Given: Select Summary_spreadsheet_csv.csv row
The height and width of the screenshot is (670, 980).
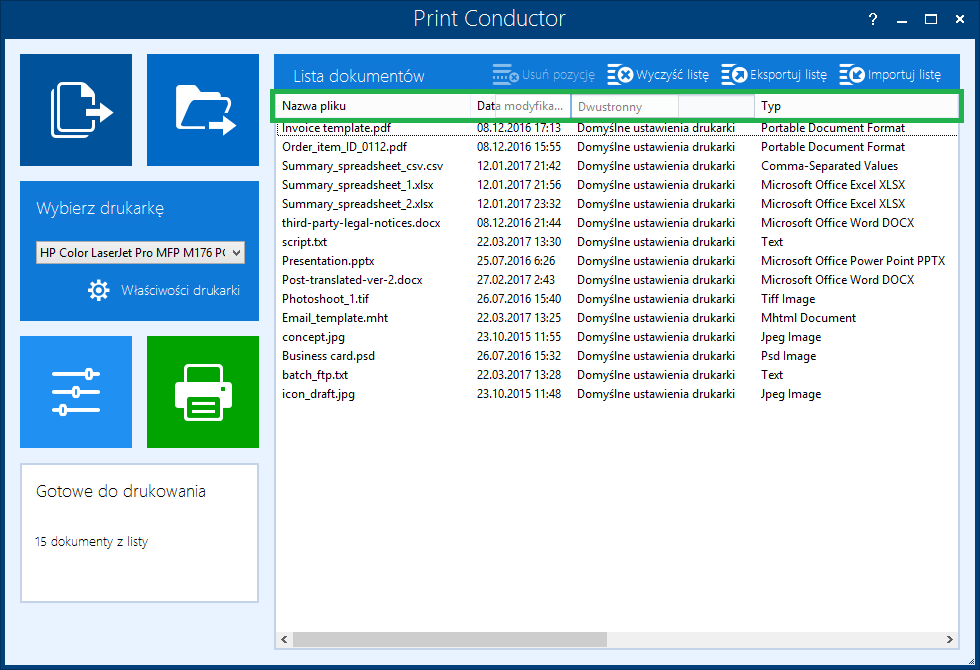Looking at the screenshot, I should tap(616, 166).
